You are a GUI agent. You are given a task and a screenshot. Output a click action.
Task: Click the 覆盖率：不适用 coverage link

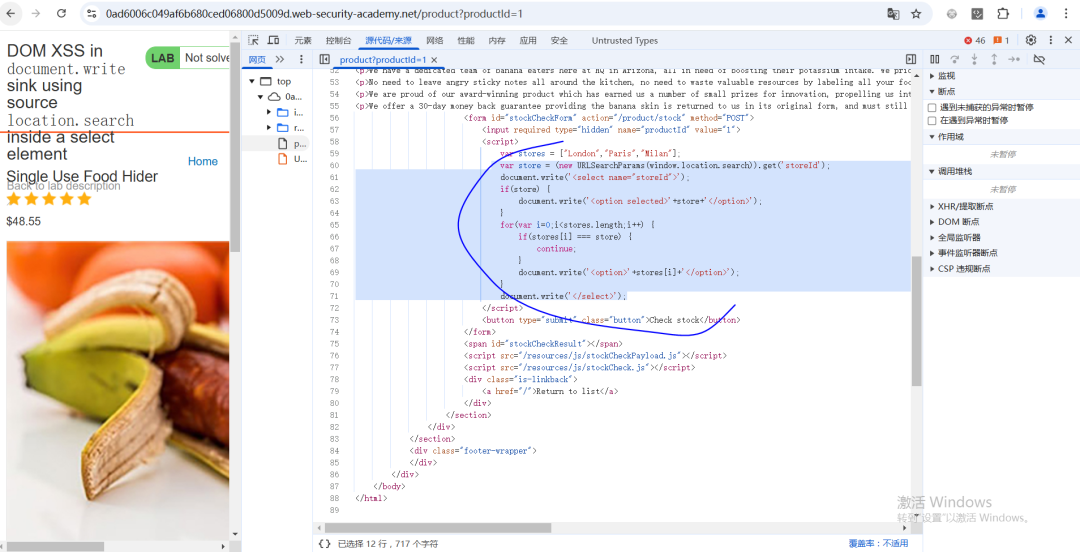878,544
